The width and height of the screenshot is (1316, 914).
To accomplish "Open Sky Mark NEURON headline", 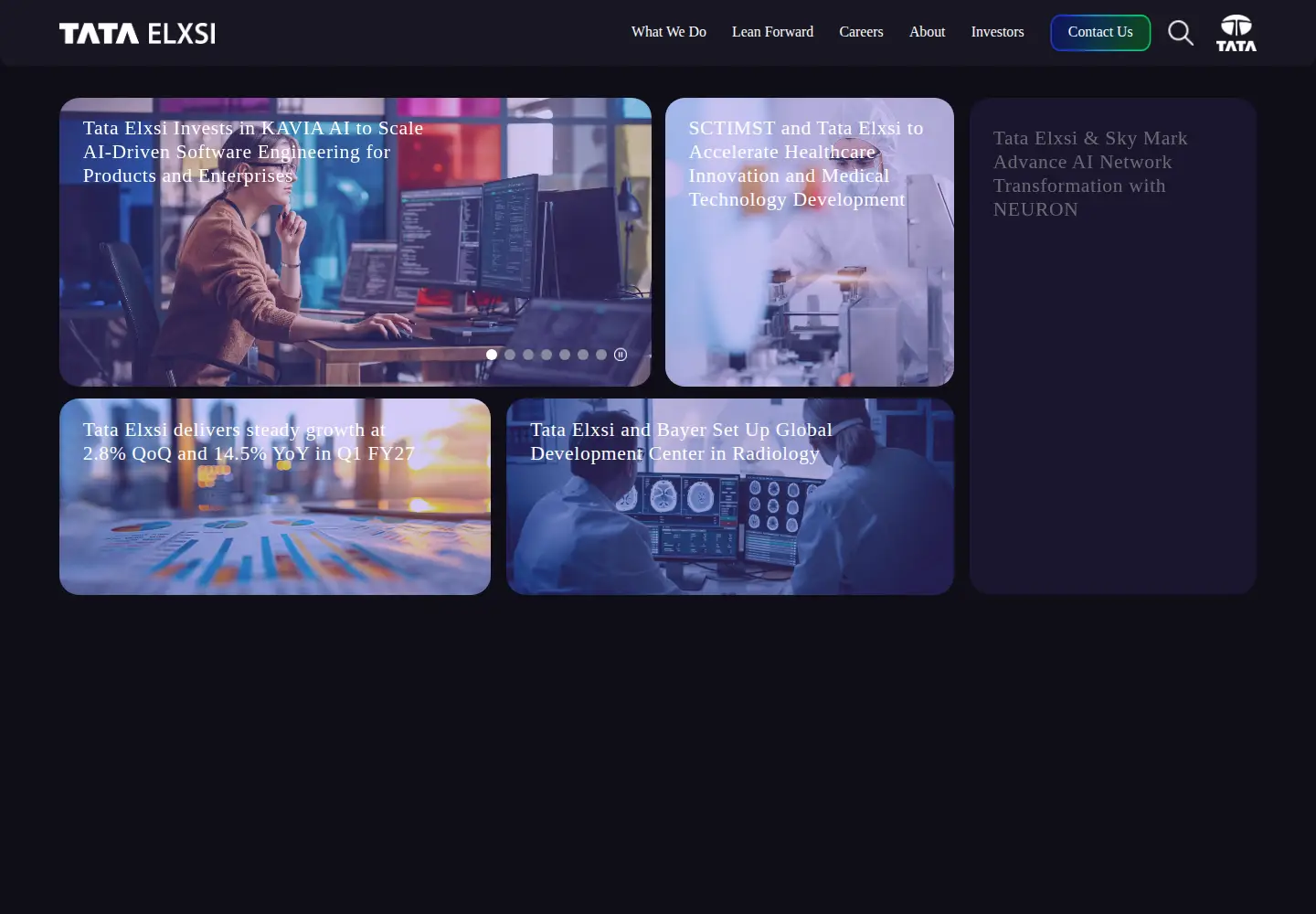I will coord(1090,174).
